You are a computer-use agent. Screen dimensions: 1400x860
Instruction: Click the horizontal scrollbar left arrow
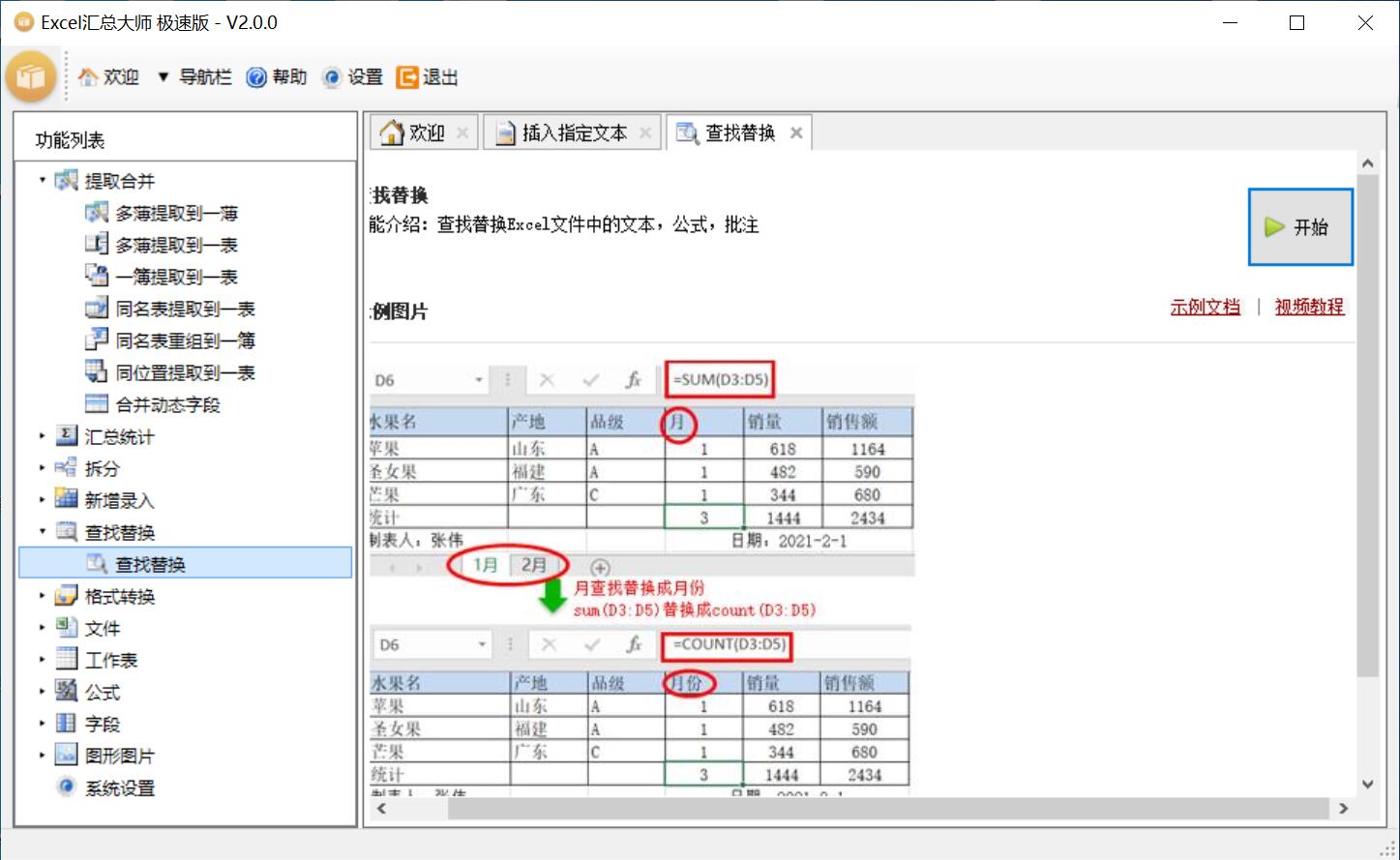tap(381, 809)
